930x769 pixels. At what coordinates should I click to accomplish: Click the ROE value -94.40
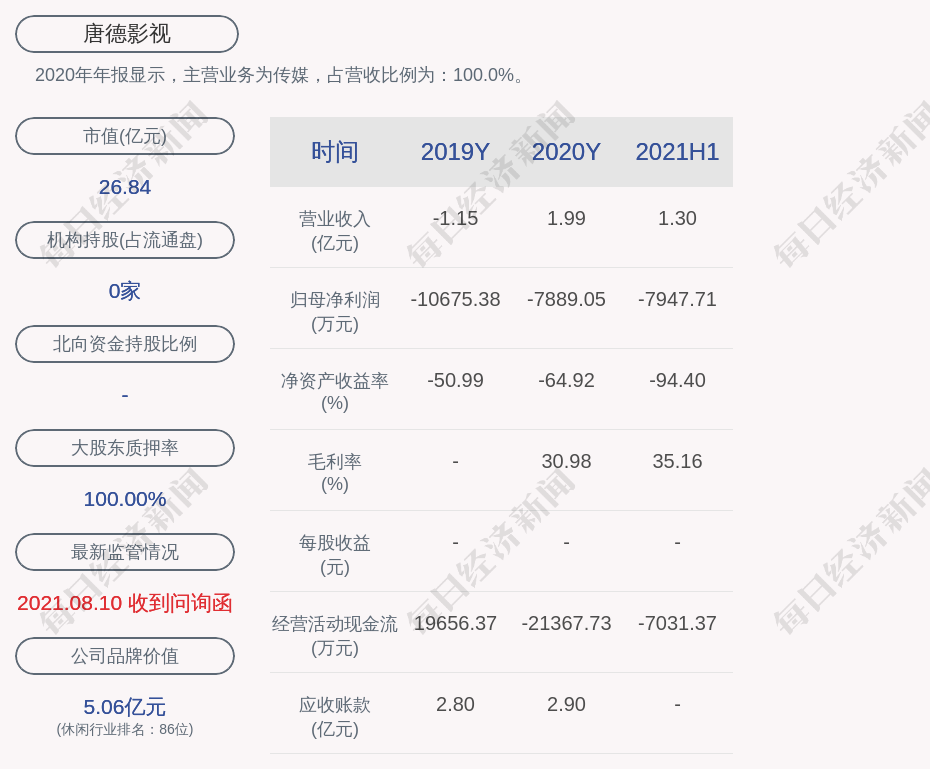click(677, 380)
